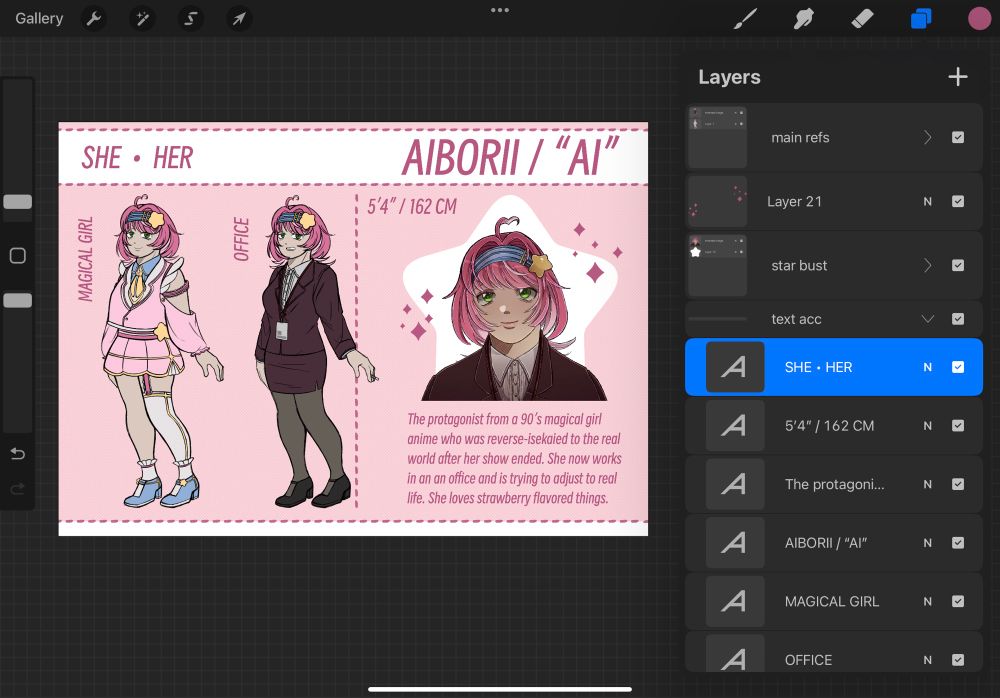This screenshot has width=1000, height=698.
Task: Select The protagoni... layer name
Action: tap(834, 484)
